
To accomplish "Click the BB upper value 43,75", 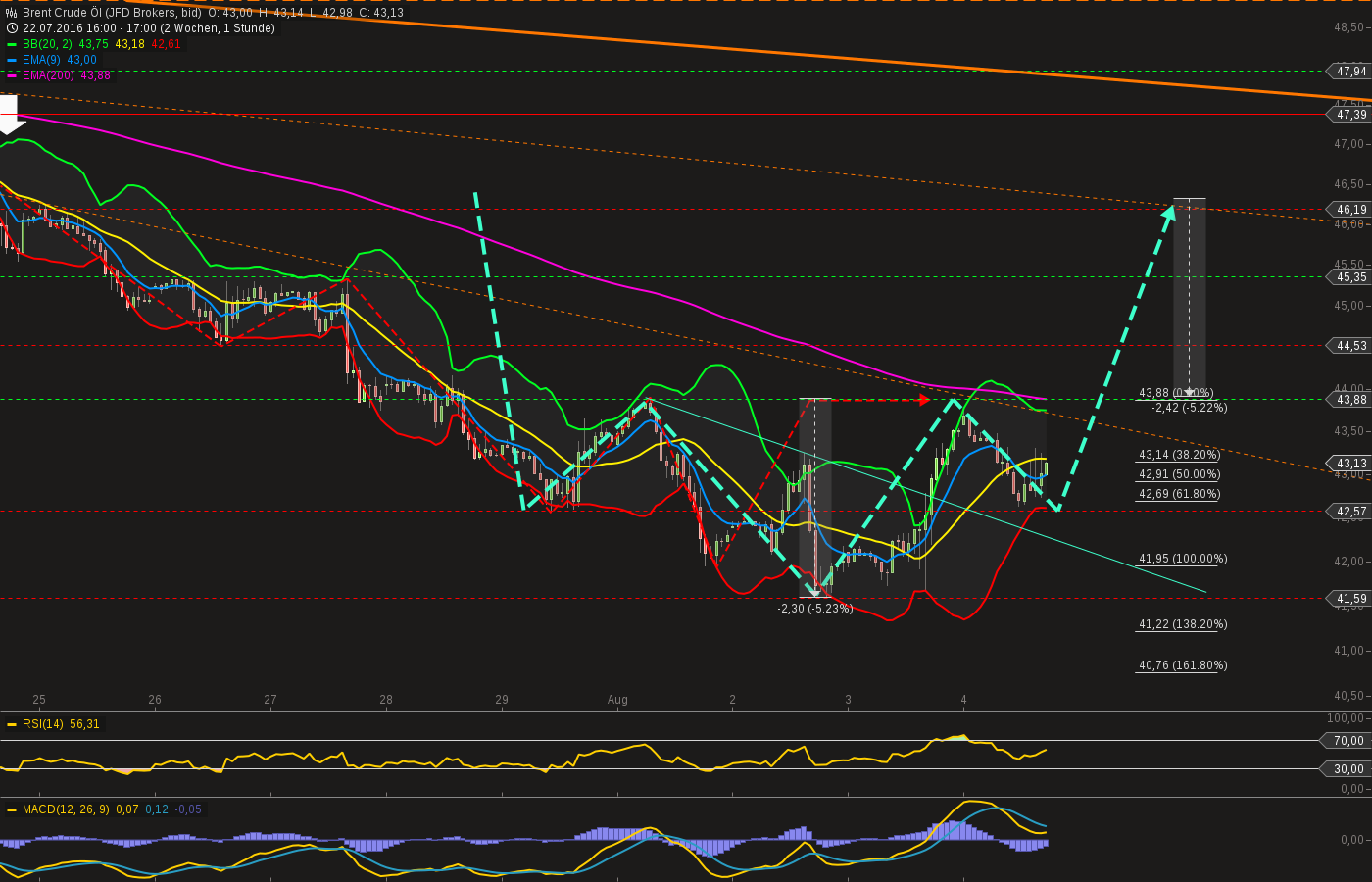I will click(93, 44).
